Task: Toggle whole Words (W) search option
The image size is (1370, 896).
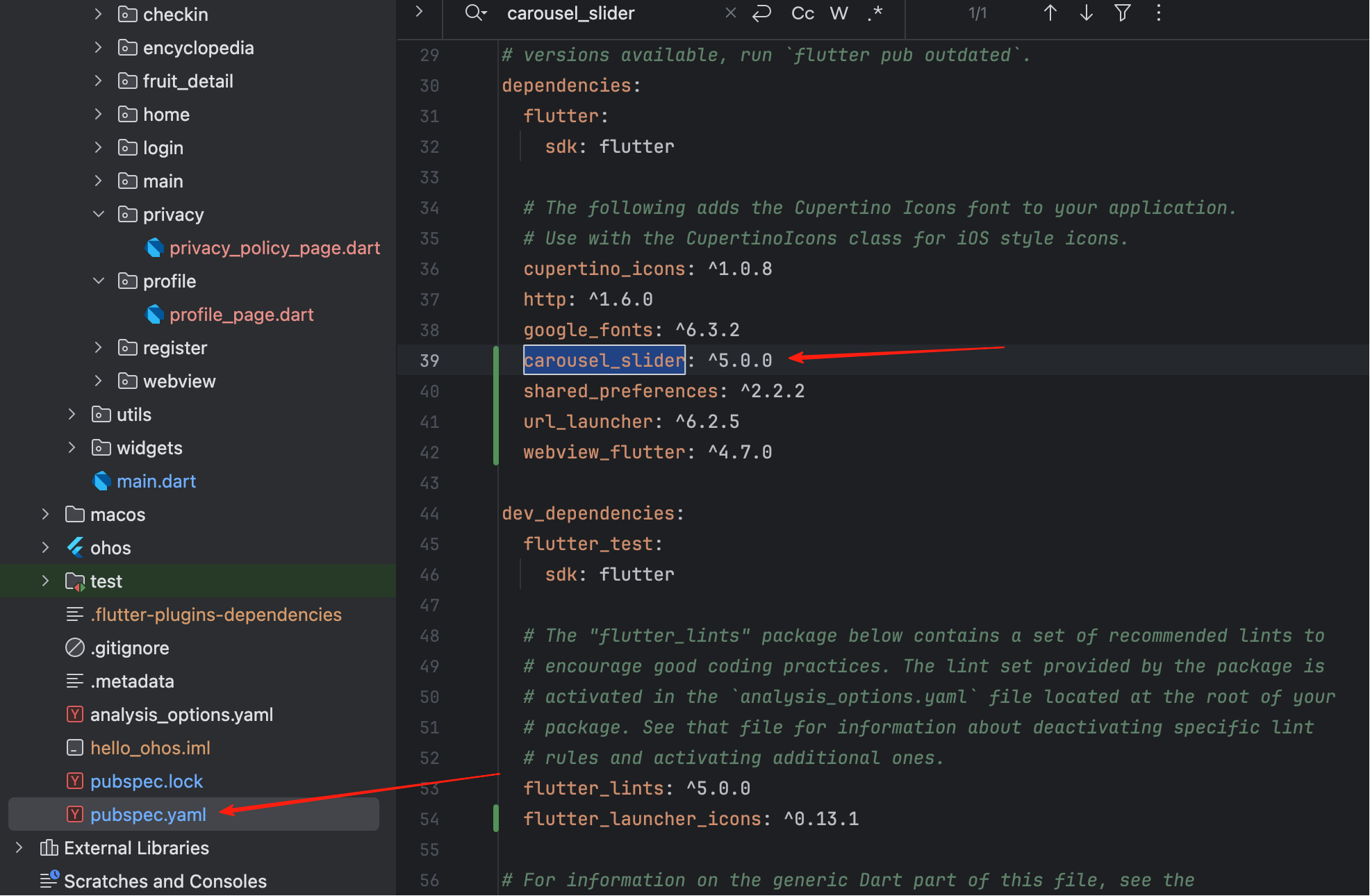Action: pyautogui.click(x=839, y=13)
